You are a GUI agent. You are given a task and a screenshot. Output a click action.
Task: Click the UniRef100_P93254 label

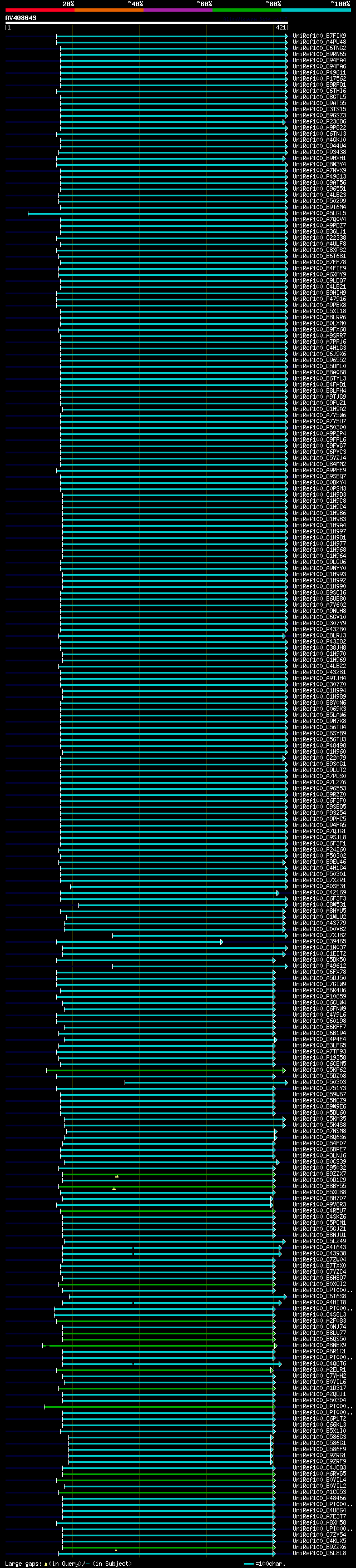point(319,813)
